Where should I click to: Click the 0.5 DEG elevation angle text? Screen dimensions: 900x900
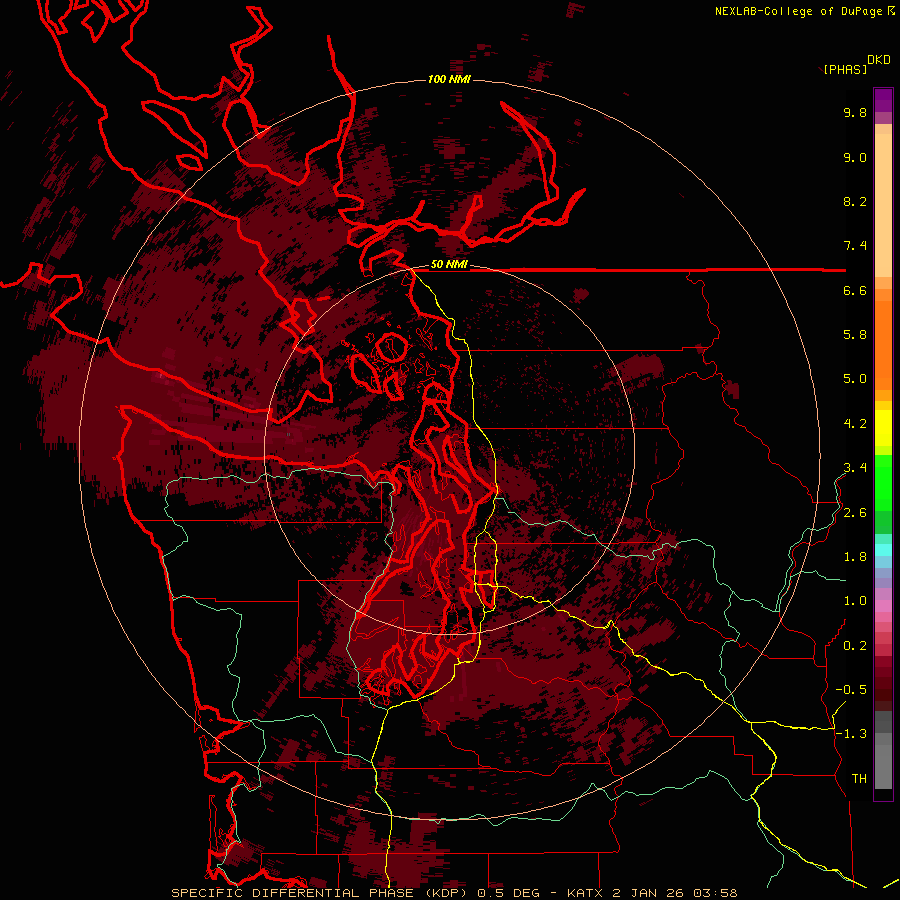click(507, 893)
